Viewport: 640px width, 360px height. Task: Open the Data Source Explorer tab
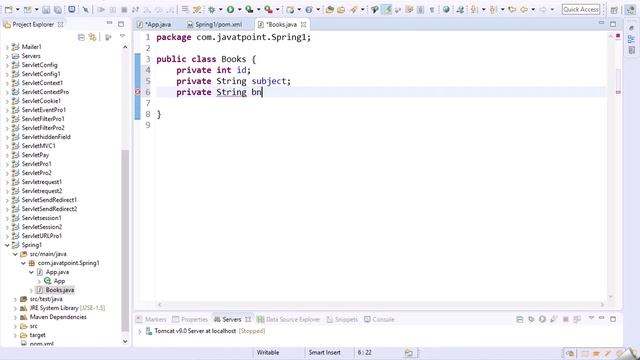point(289,319)
